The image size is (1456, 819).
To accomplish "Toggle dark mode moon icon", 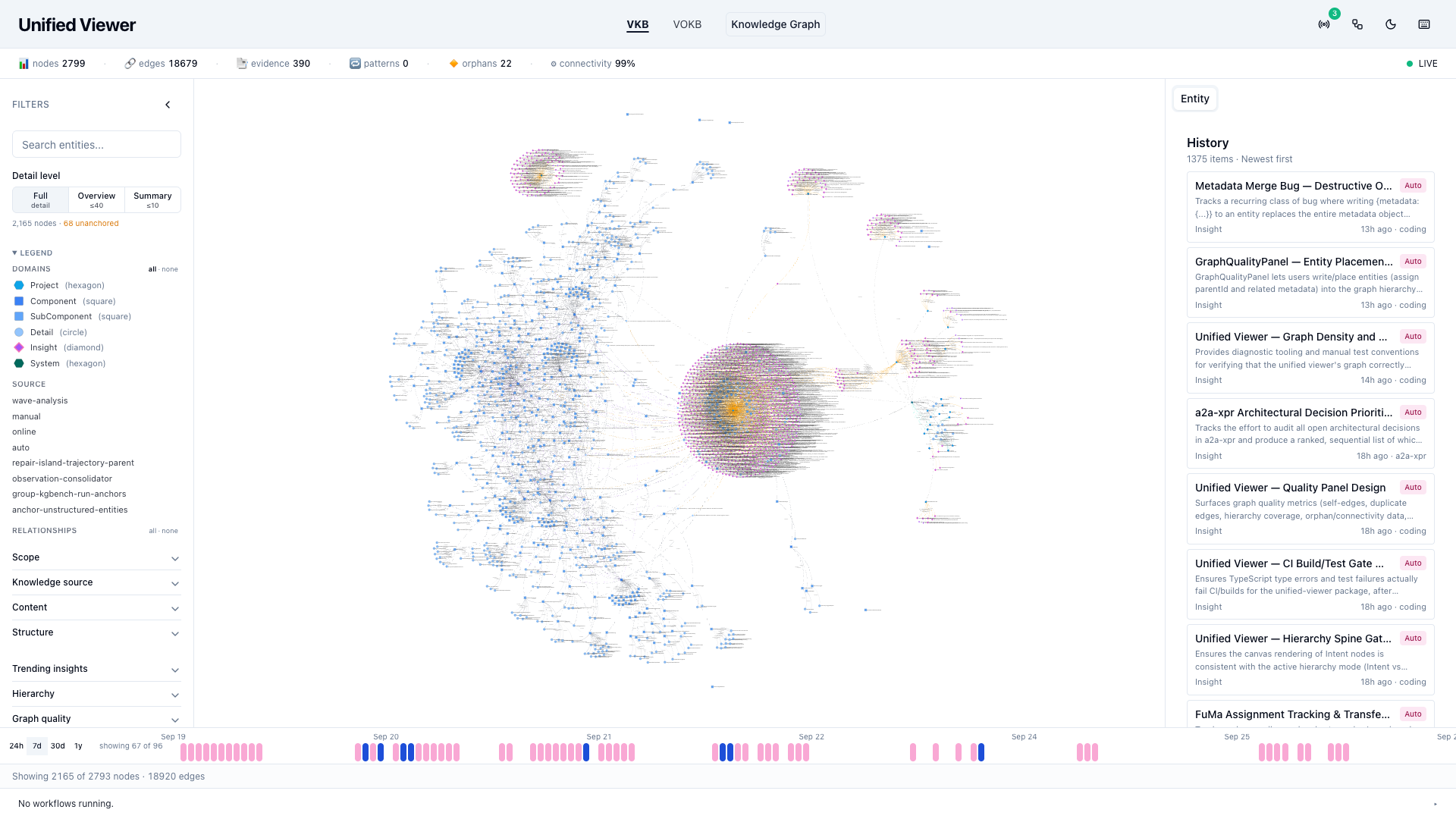I will pyautogui.click(x=1391, y=24).
